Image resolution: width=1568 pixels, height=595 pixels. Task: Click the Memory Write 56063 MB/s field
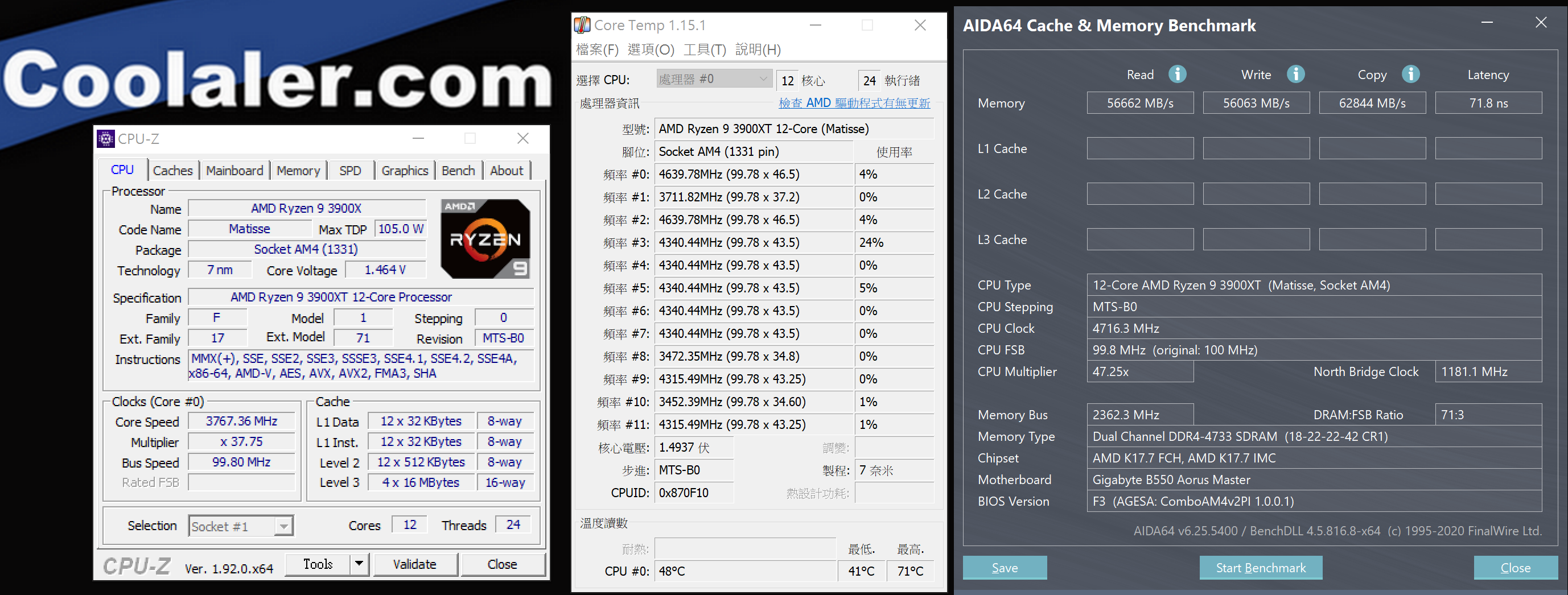(x=1256, y=103)
